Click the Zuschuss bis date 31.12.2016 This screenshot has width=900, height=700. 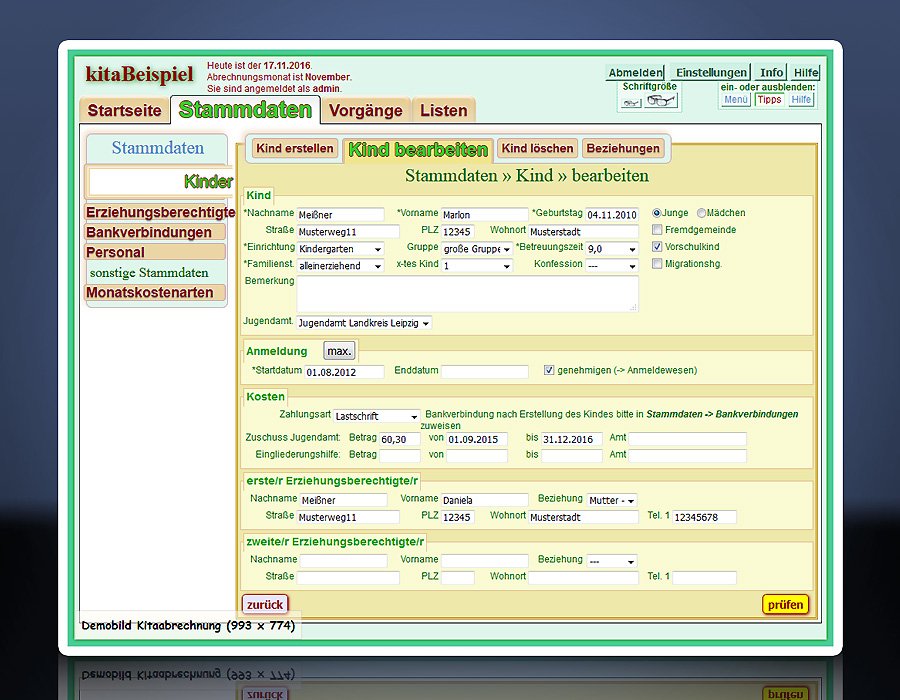572,440
